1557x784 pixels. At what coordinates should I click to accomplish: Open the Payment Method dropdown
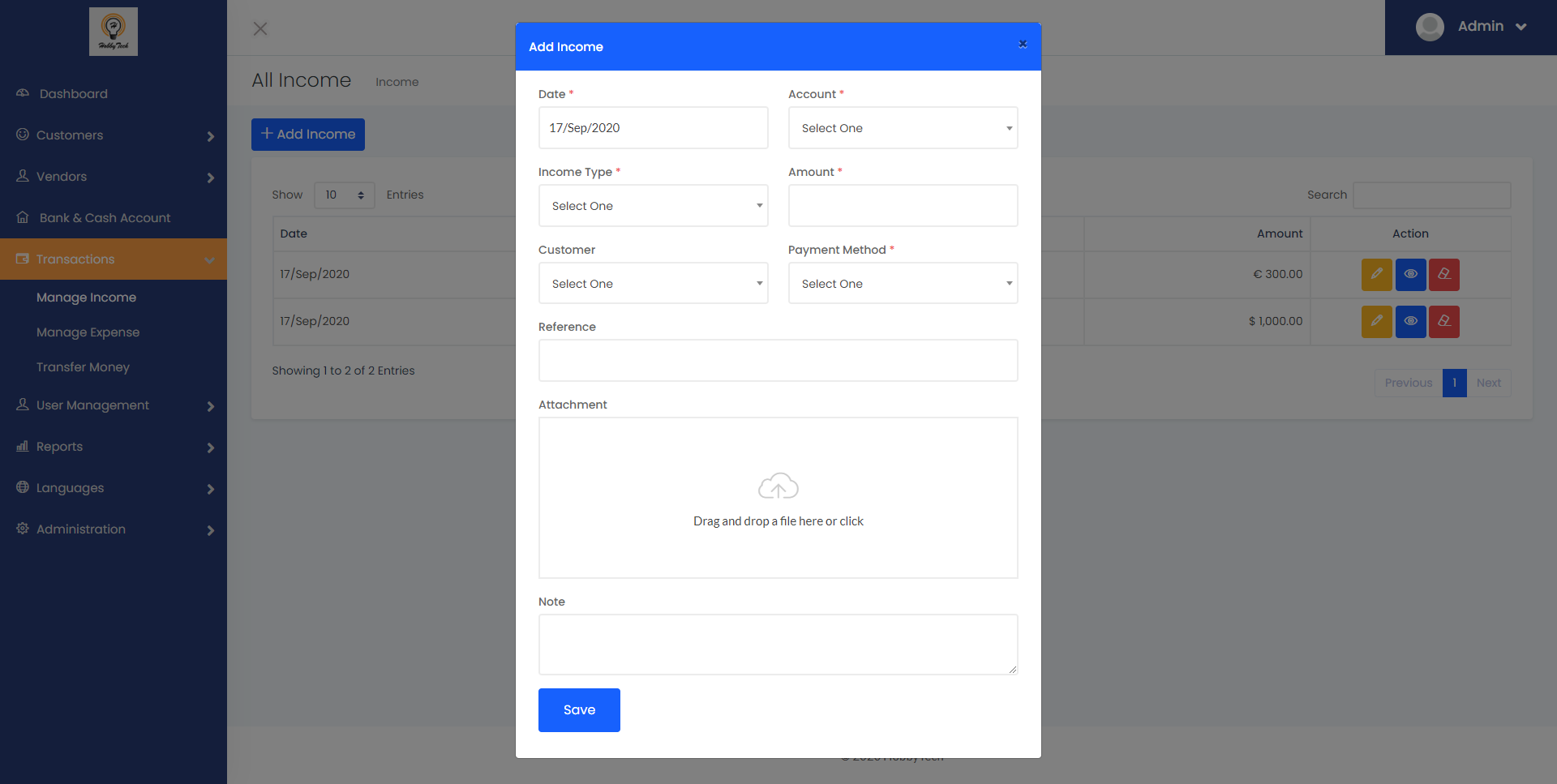903,283
